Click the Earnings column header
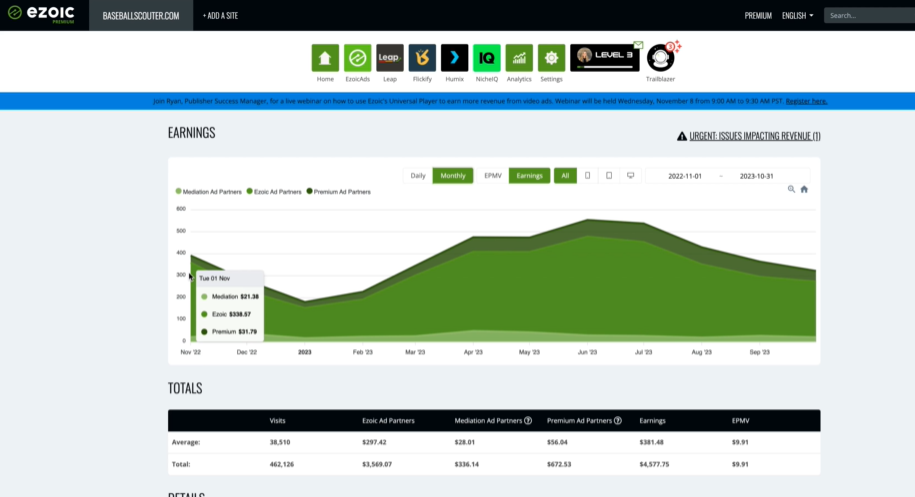Screen dimensions: 915x497 coord(652,421)
